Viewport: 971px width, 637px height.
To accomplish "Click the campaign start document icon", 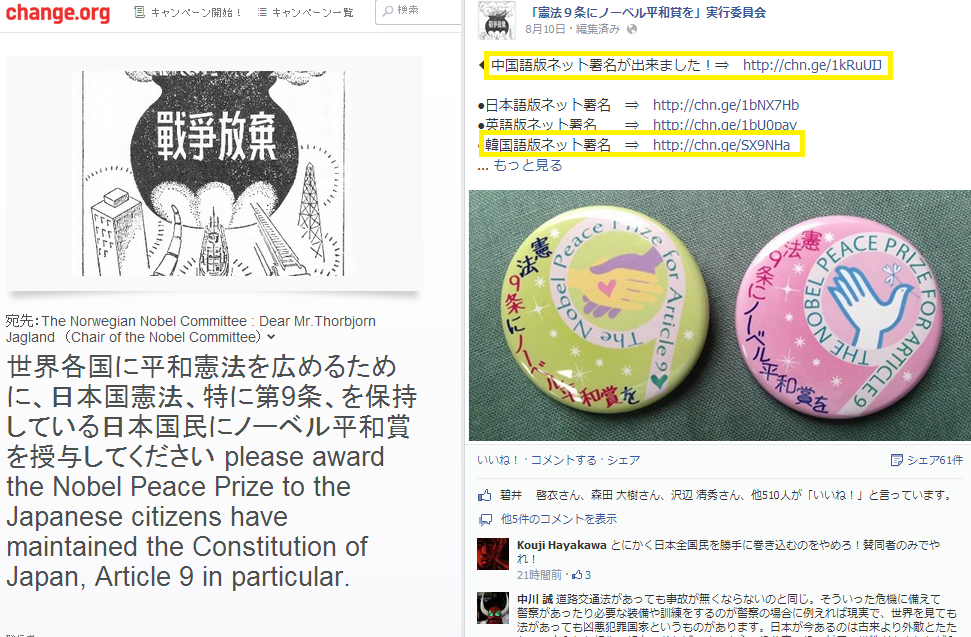I will coord(140,12).
